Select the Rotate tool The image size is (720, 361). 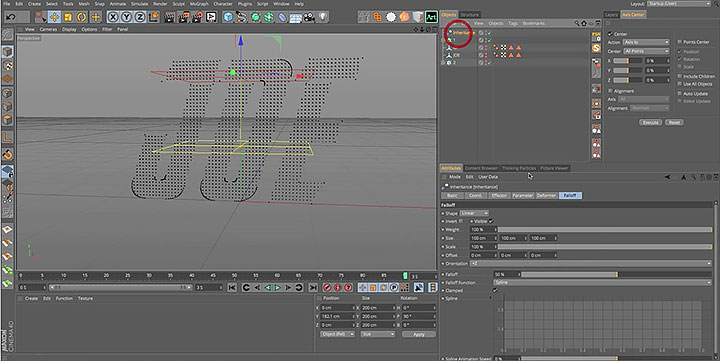pyautogui.click(x=82, y=17)
